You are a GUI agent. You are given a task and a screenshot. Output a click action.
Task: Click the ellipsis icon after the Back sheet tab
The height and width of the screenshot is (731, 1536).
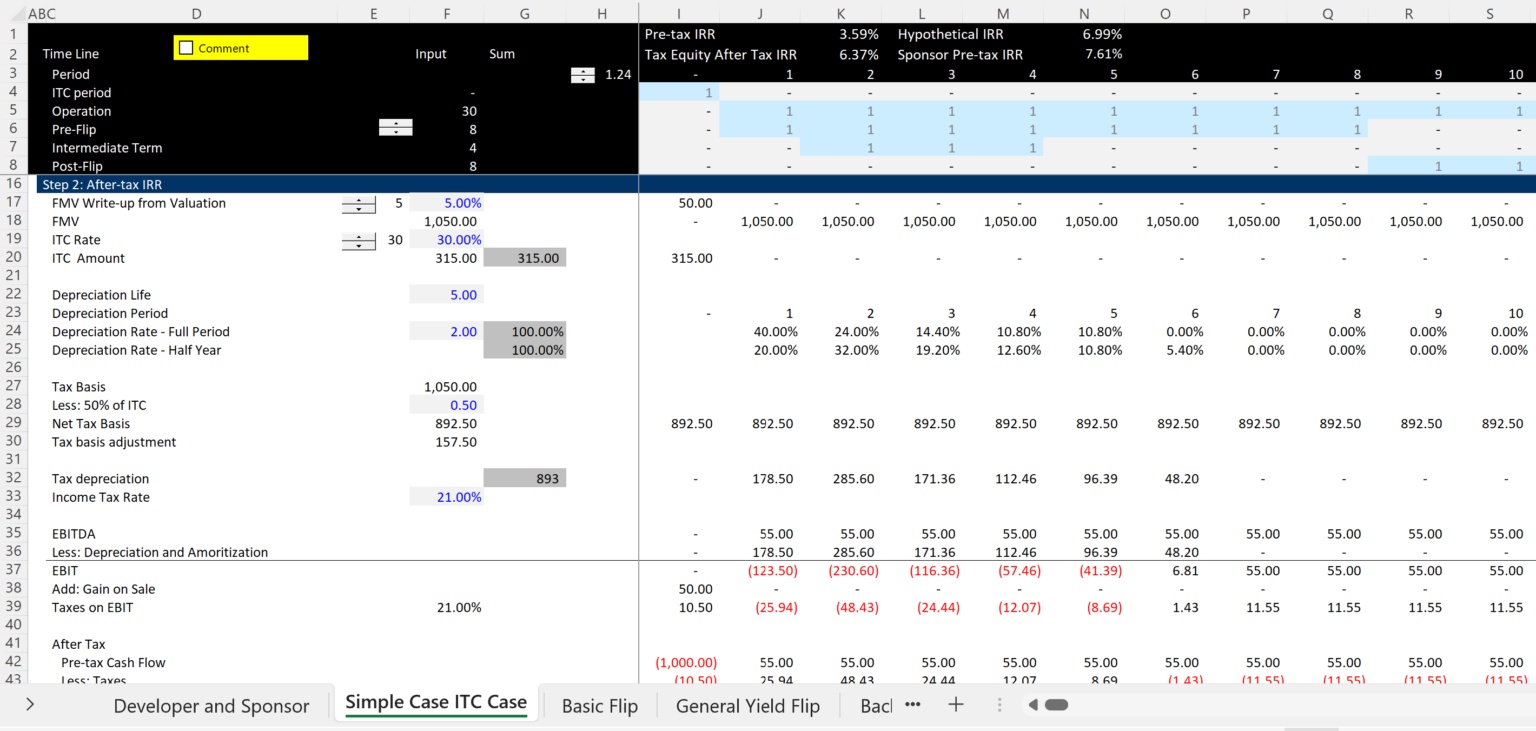913,704
